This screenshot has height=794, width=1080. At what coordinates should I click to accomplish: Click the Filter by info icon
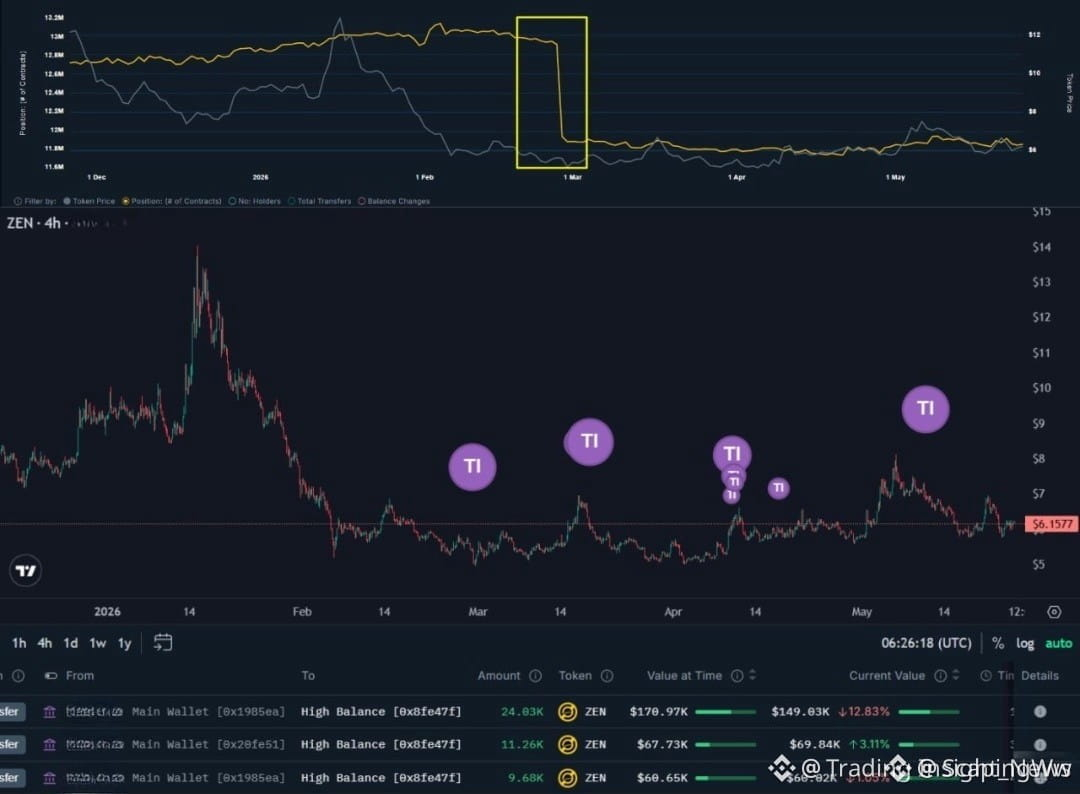18,201
